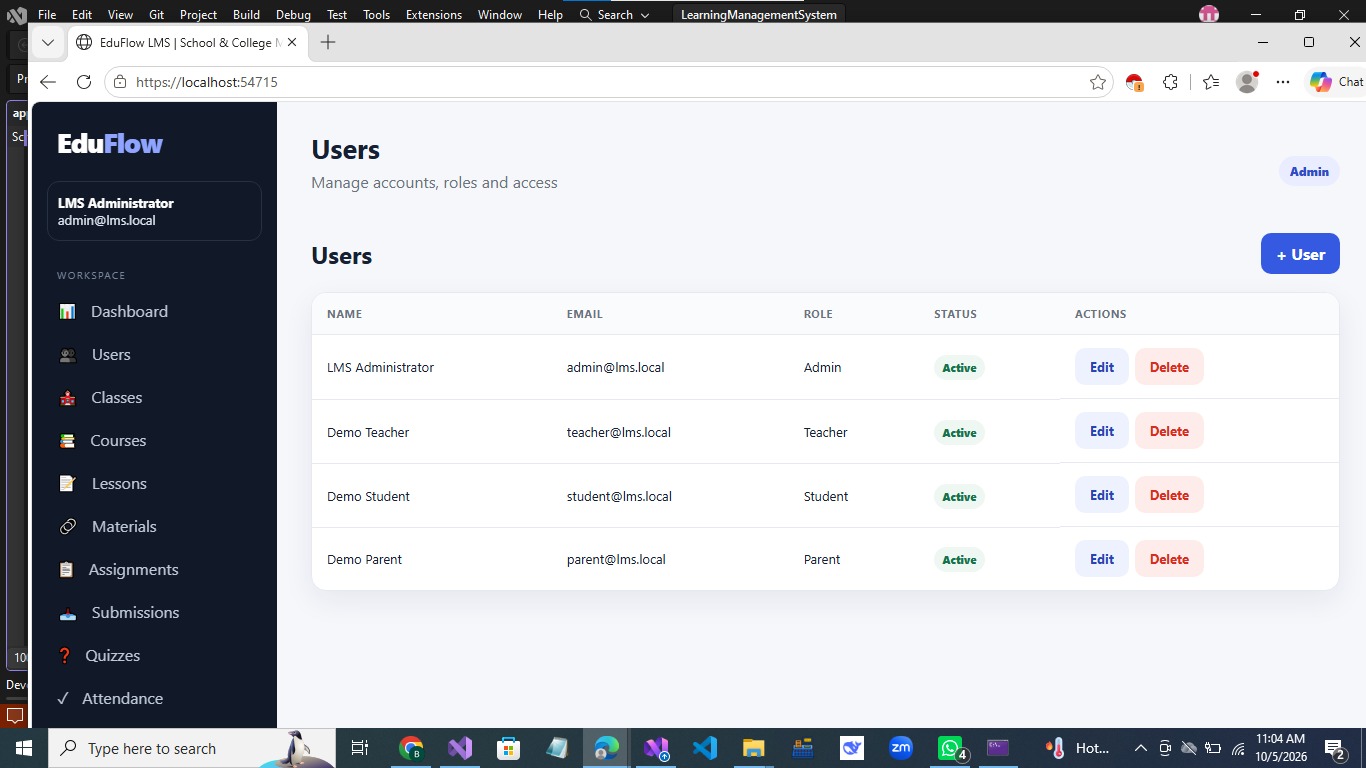Open the Visual Studio Build menu
The height and width of the screenshot is (768, 1366).
click(246, 14)
